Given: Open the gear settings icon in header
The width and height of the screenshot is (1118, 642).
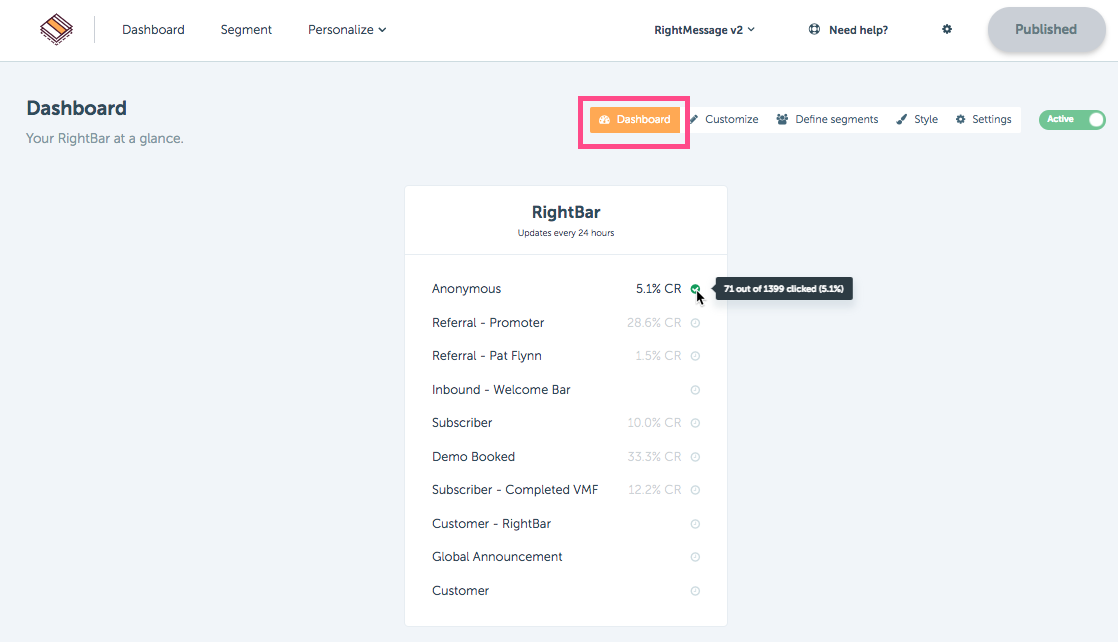Looking at the screenshot, I should (947, 29).
